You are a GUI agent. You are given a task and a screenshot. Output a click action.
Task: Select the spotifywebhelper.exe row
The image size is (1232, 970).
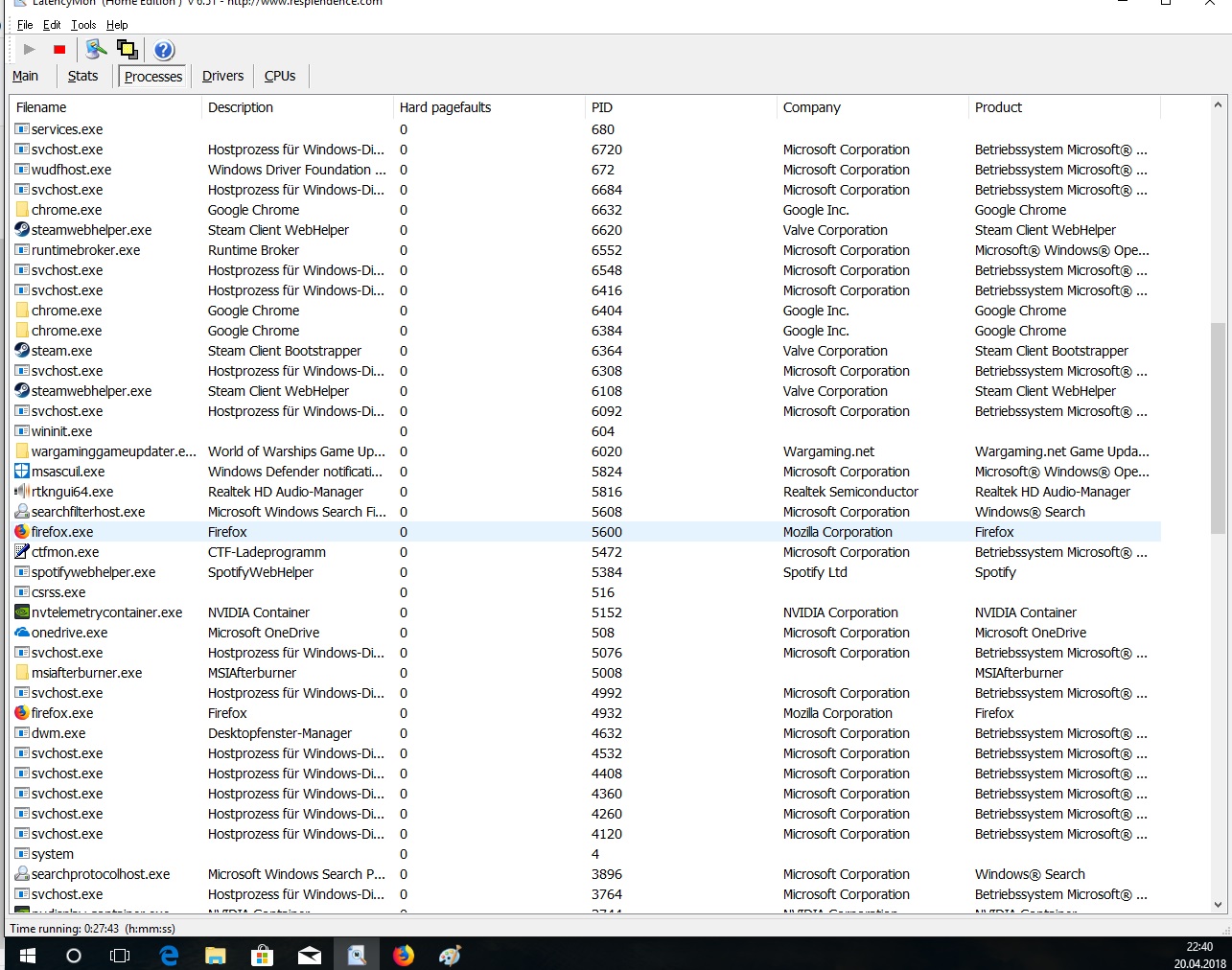pyautogui.click(x=586, y=572)
